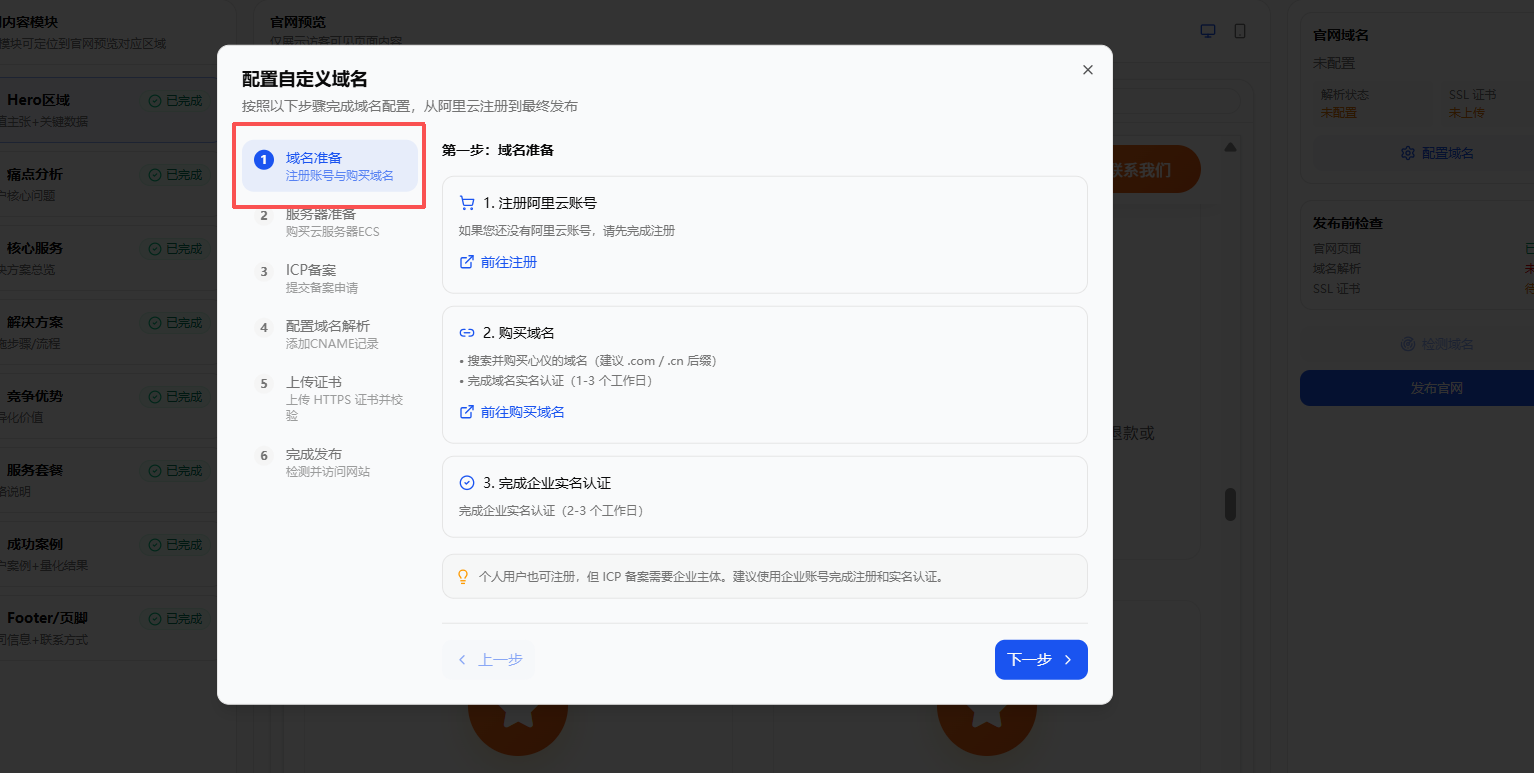The image size is (1534, 773).
Task: Close the 配置自定义域名 dialog
Action: (1088, 70)
